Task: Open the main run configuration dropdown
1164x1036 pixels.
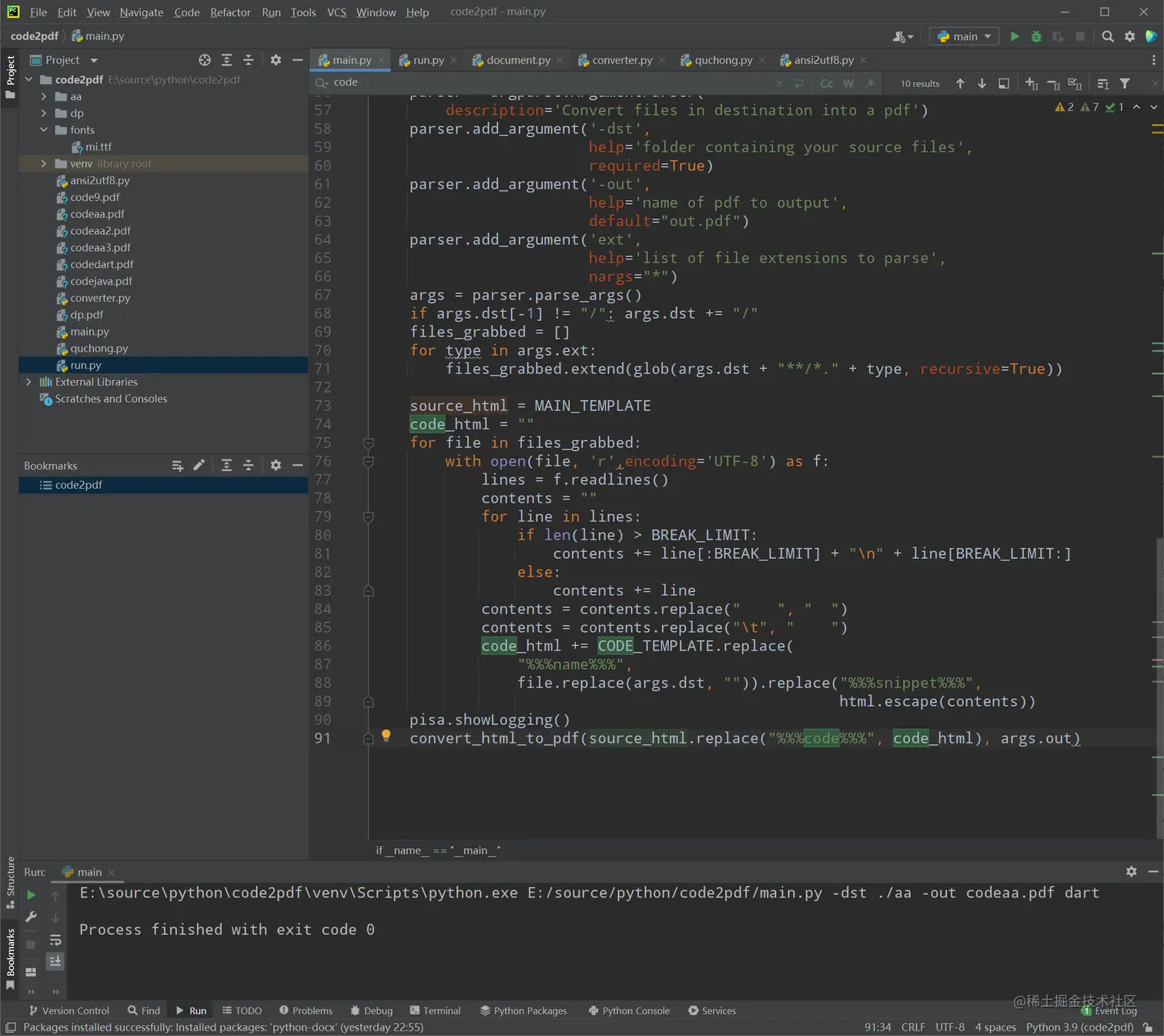Action: pyautogui.click(x=965, y=36)
